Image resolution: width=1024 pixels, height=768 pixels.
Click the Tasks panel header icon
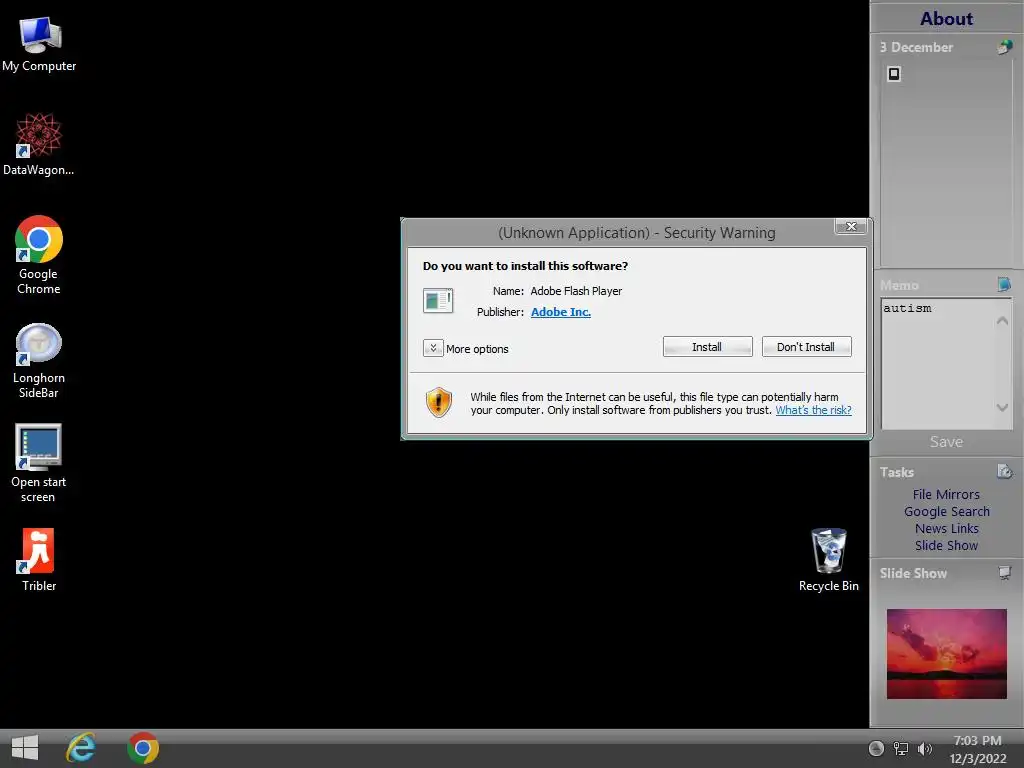[1004, 471]
